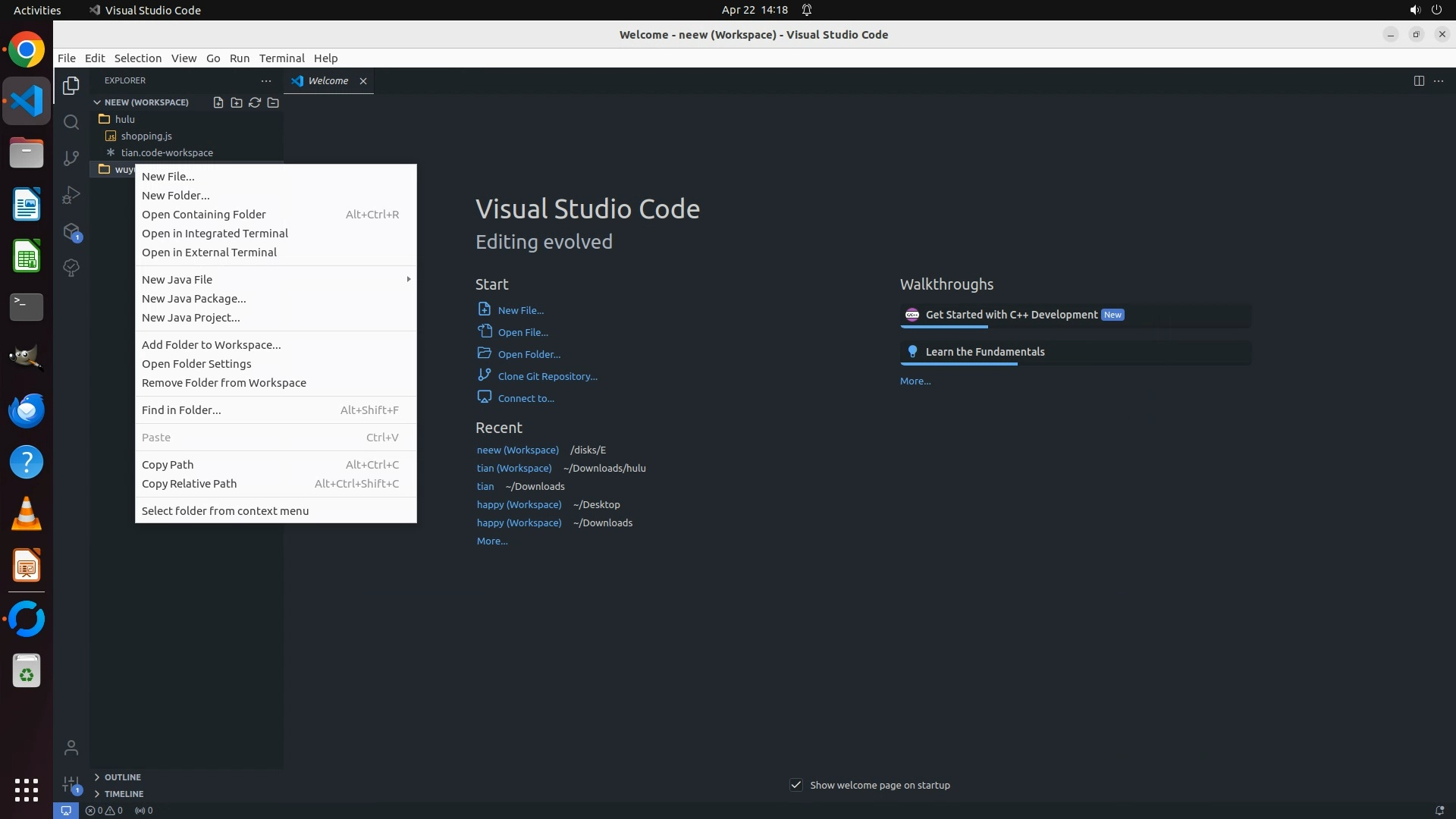Open the Search view in activity bar
Viewport: 1456px width, 819px height.
click(x=71, y=122)
